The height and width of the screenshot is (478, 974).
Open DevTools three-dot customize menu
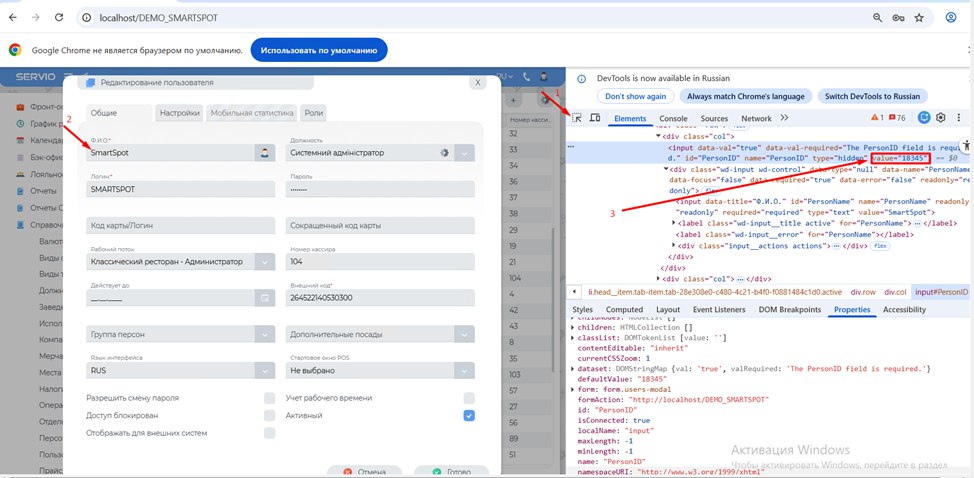[961, 118]
